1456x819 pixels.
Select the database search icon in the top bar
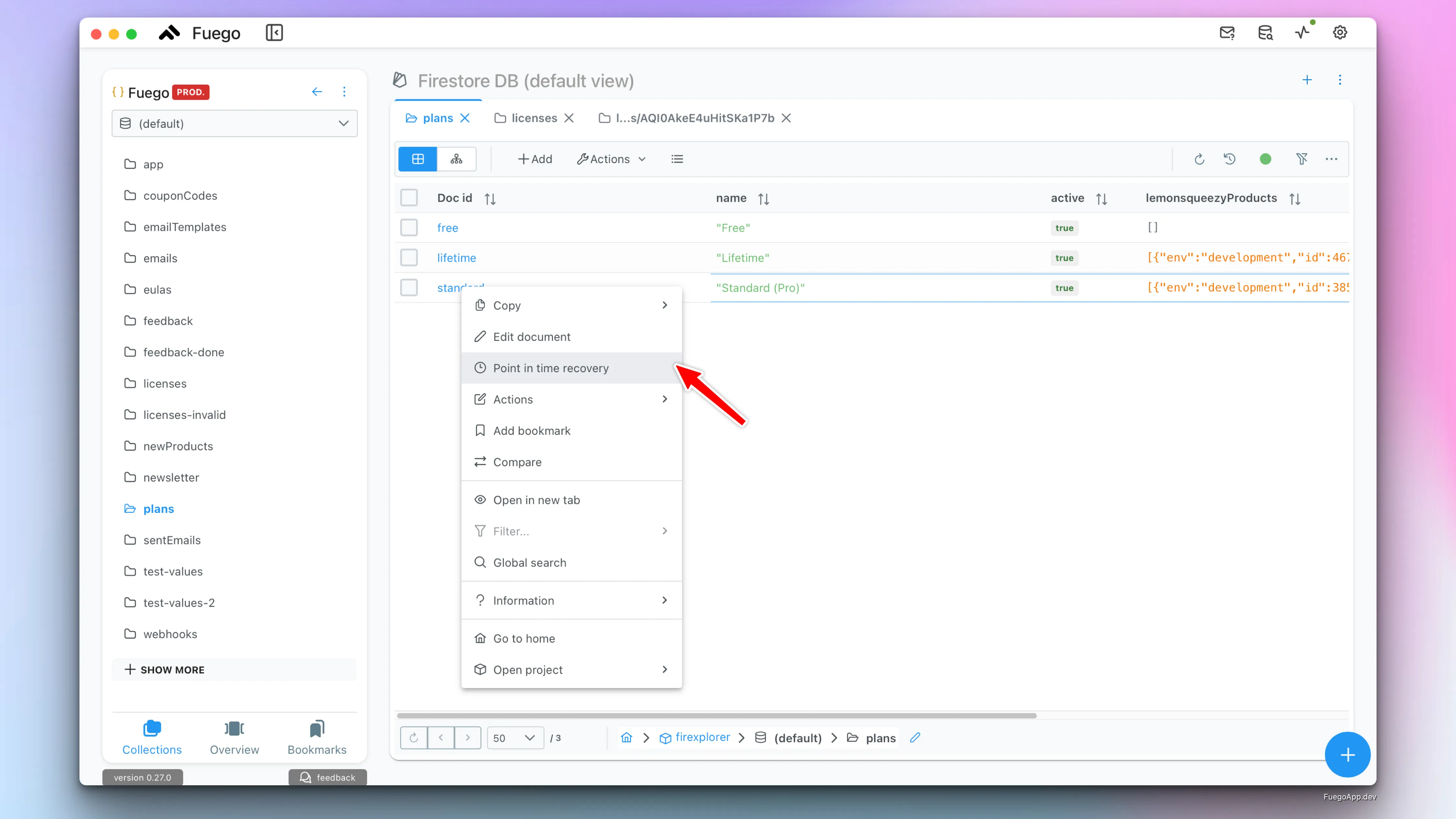(x=1265, y=32)
